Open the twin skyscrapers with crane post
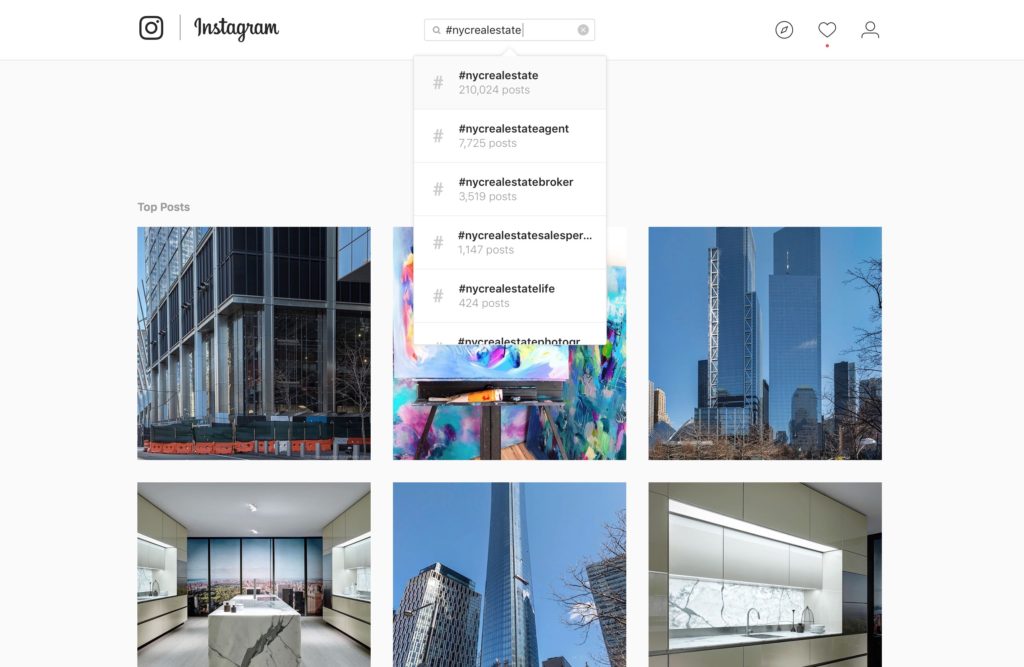The height and width of the screenshot is (667, 1024). coord(765,344)
